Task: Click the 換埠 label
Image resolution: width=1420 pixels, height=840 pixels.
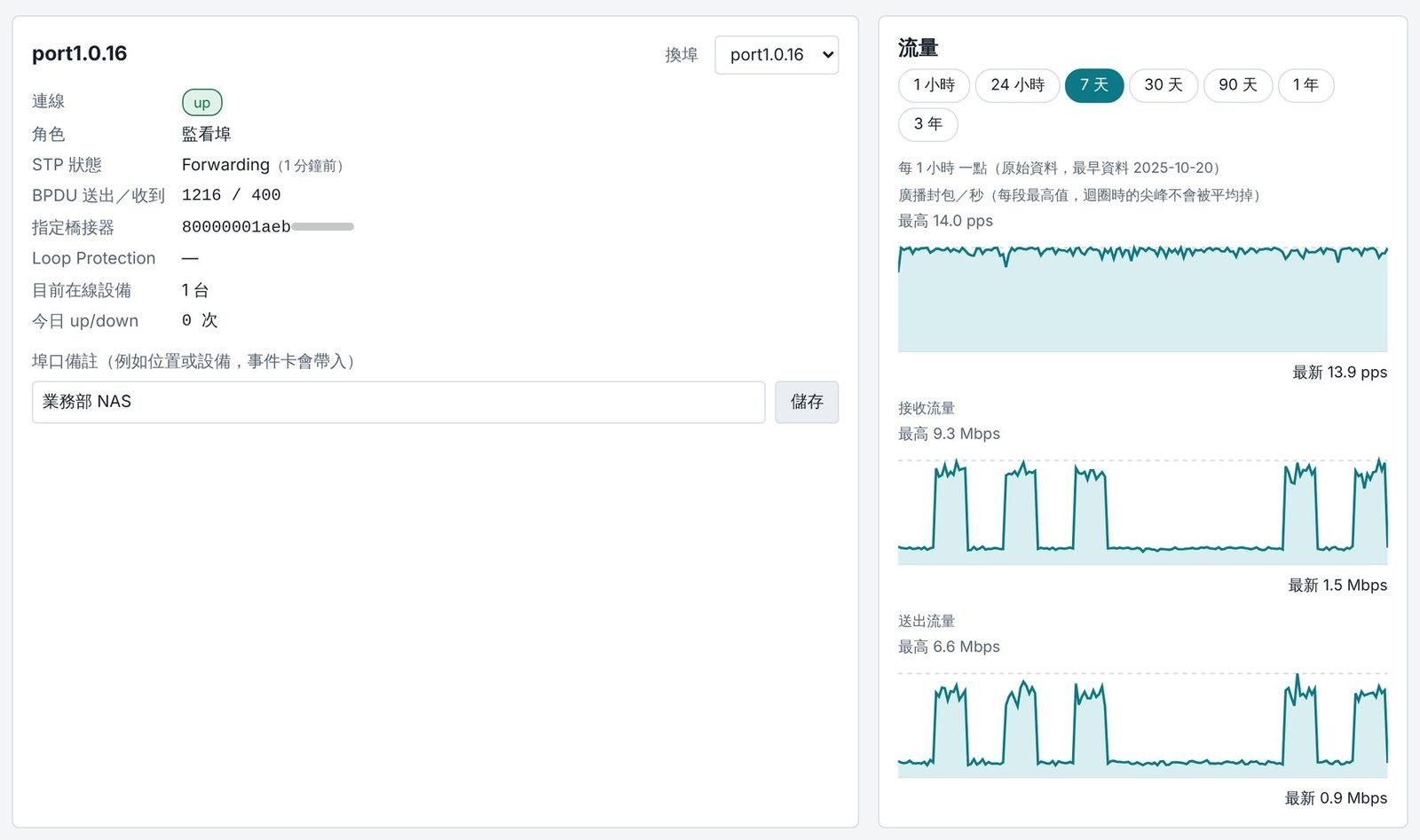Action: (682, 55)
